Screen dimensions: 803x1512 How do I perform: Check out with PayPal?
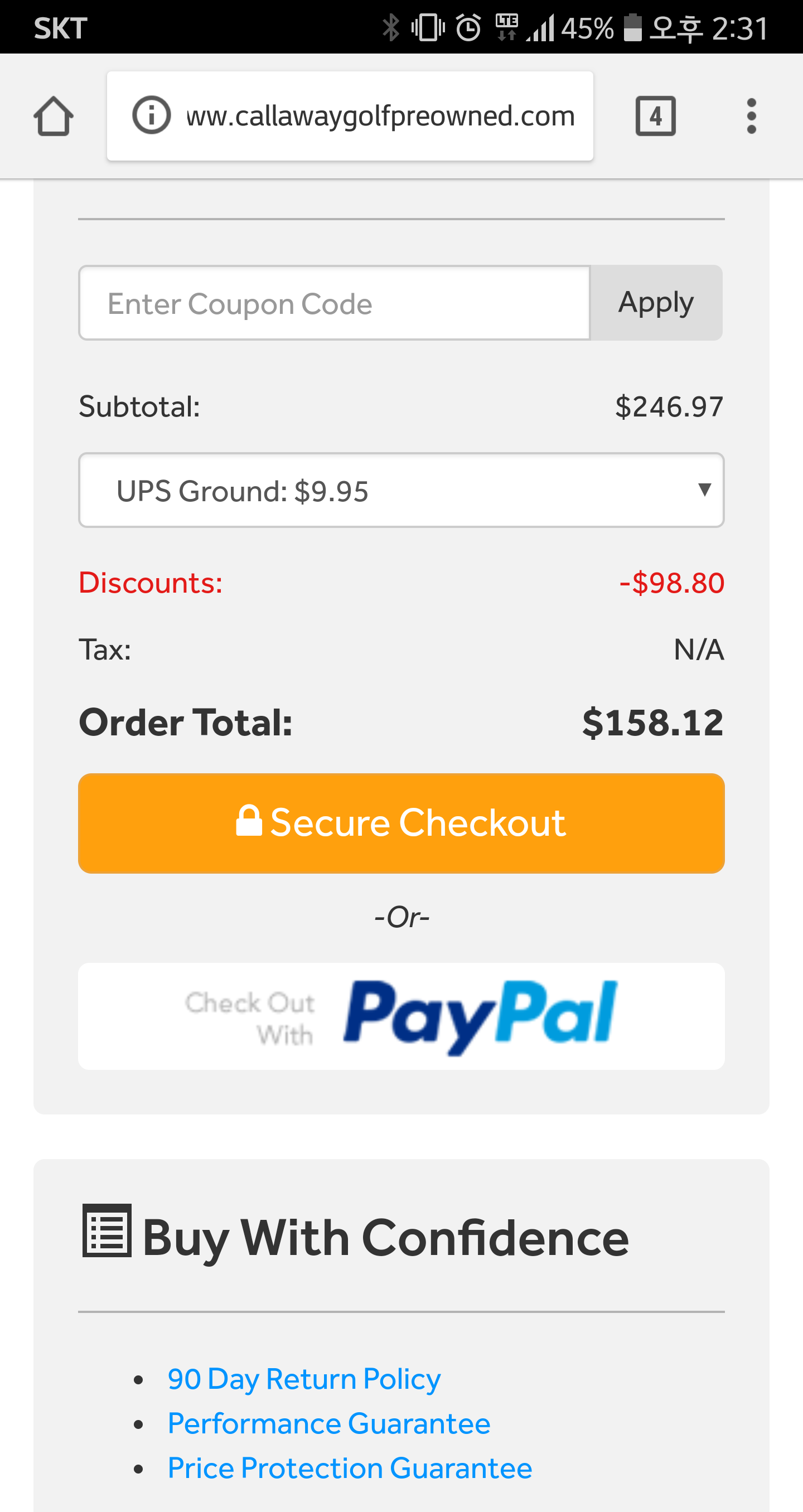[x=401, y=1016]
